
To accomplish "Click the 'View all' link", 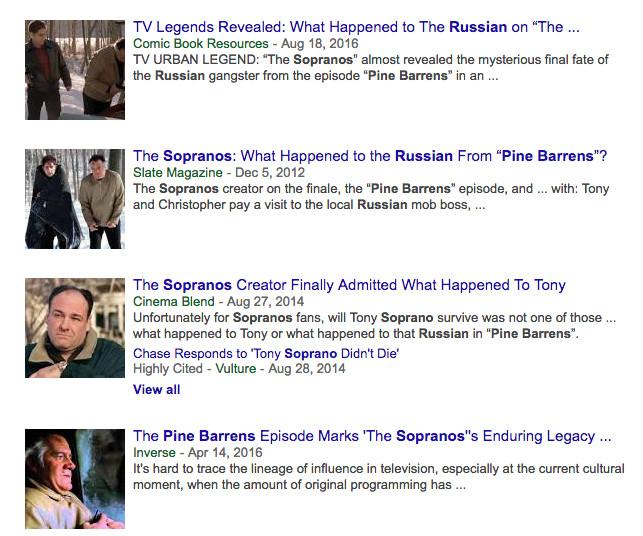I will [157, 390].
